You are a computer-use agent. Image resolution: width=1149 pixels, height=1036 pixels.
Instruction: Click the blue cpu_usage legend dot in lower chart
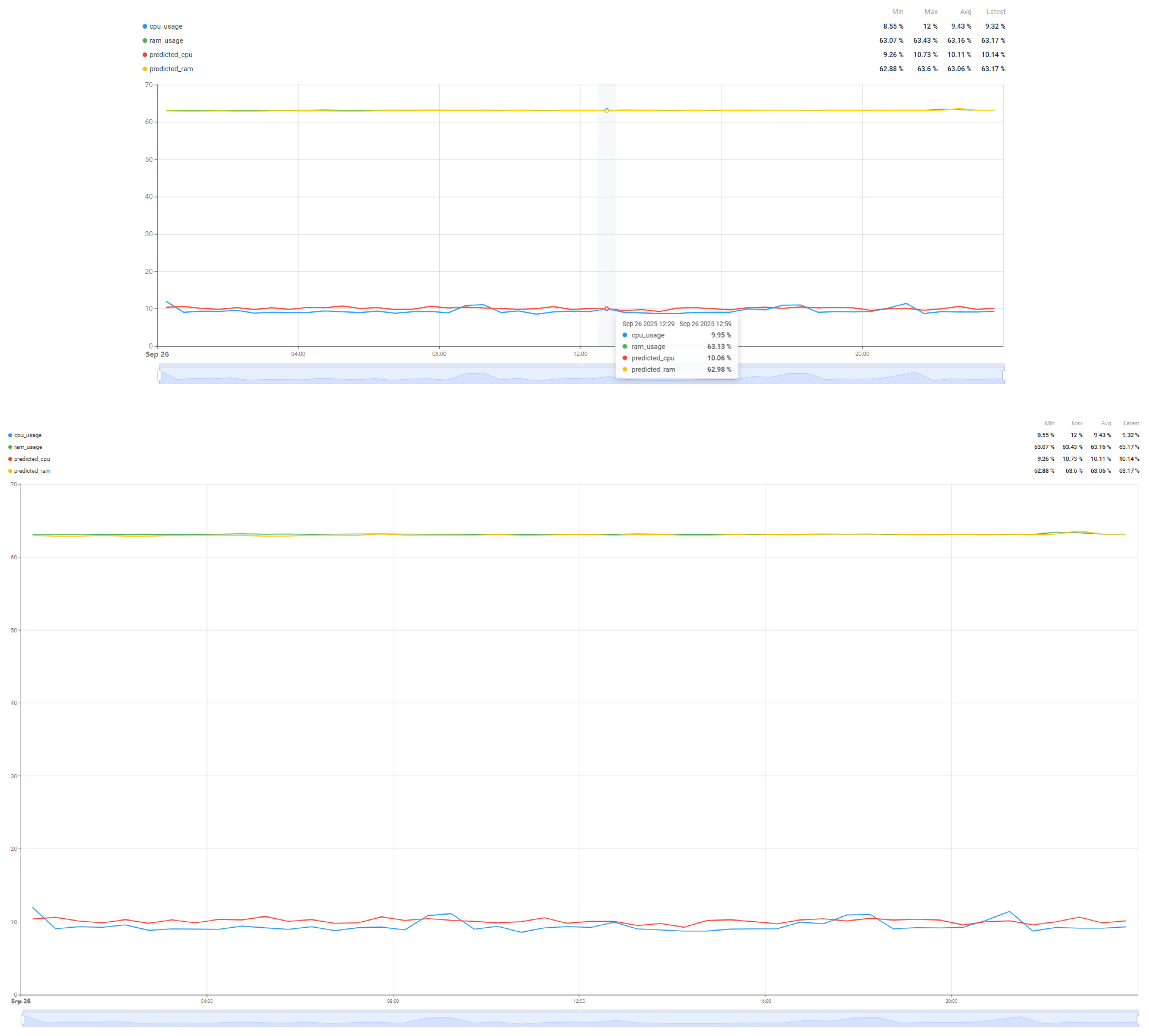click(10, 435)
